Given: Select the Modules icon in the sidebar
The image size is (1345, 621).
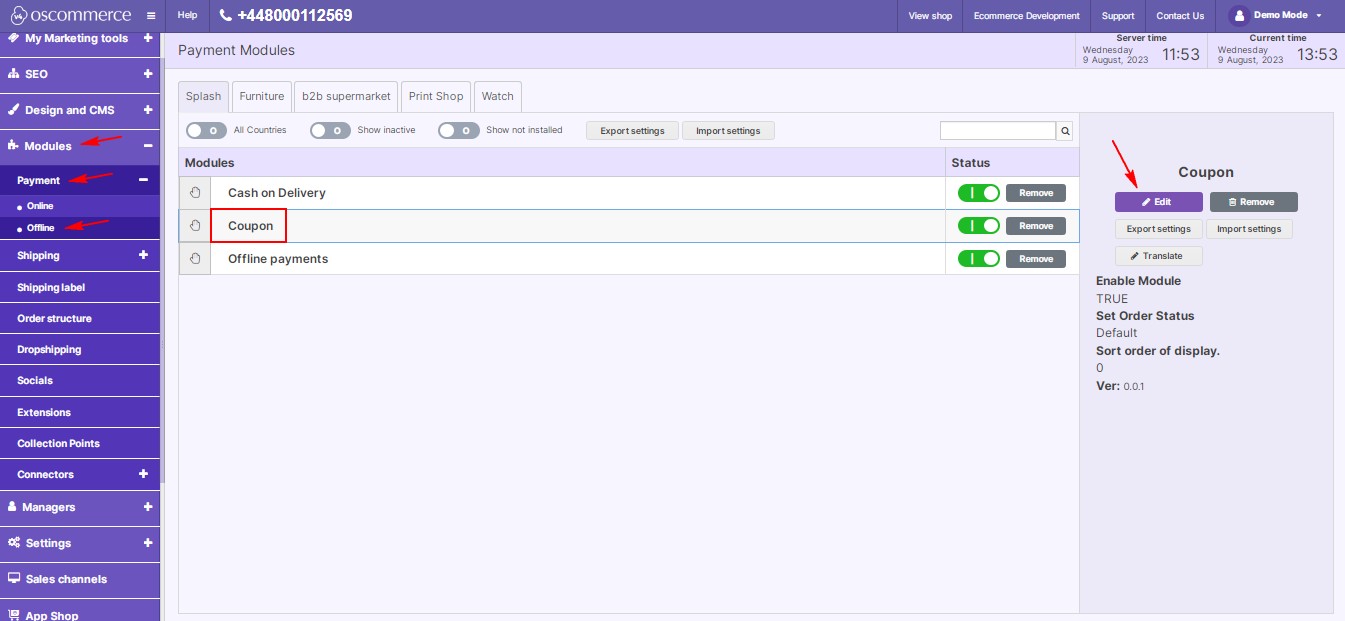Looking at the screenshot, I should (14, 146).
